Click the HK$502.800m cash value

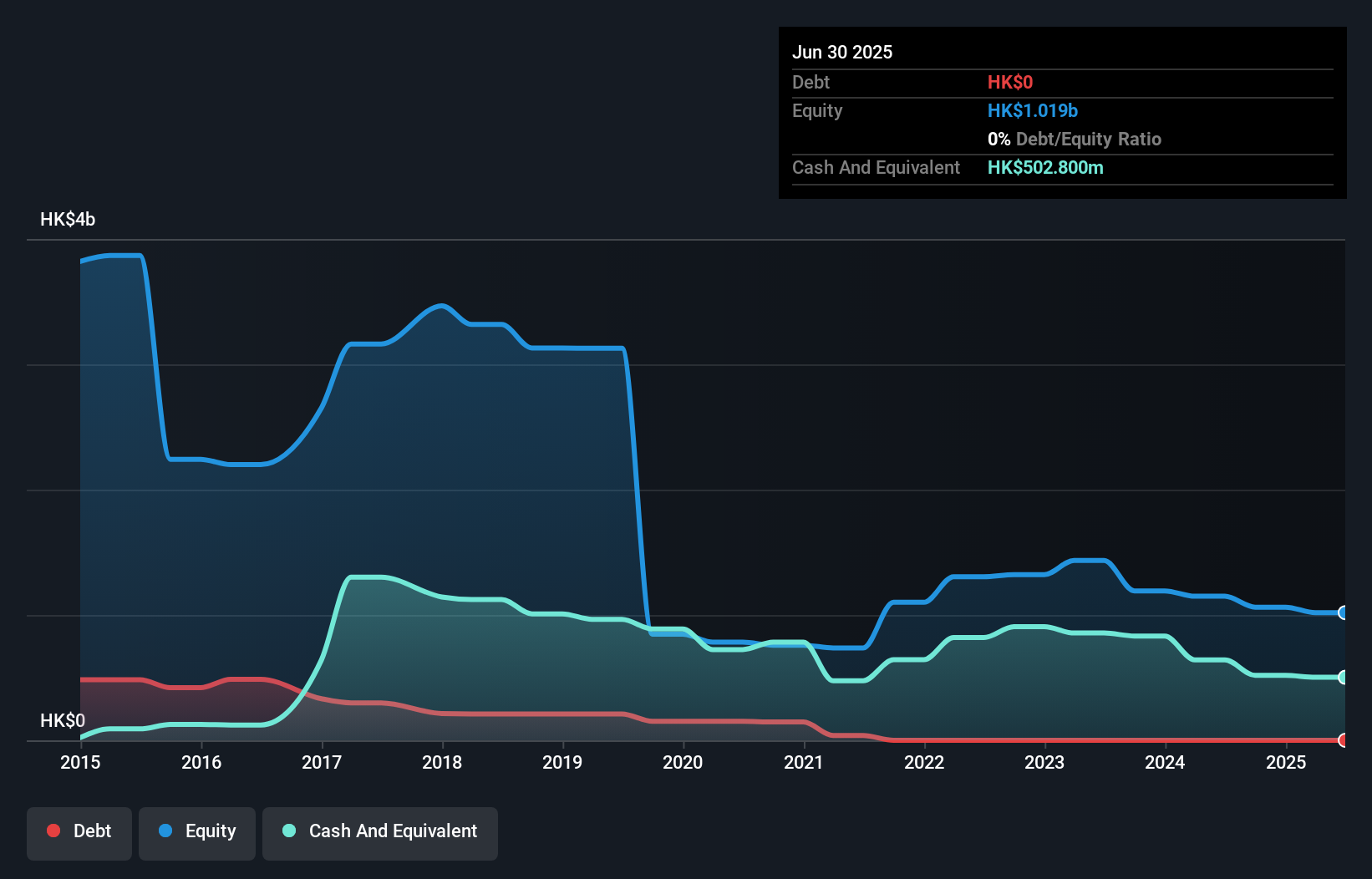point(1045,167)
